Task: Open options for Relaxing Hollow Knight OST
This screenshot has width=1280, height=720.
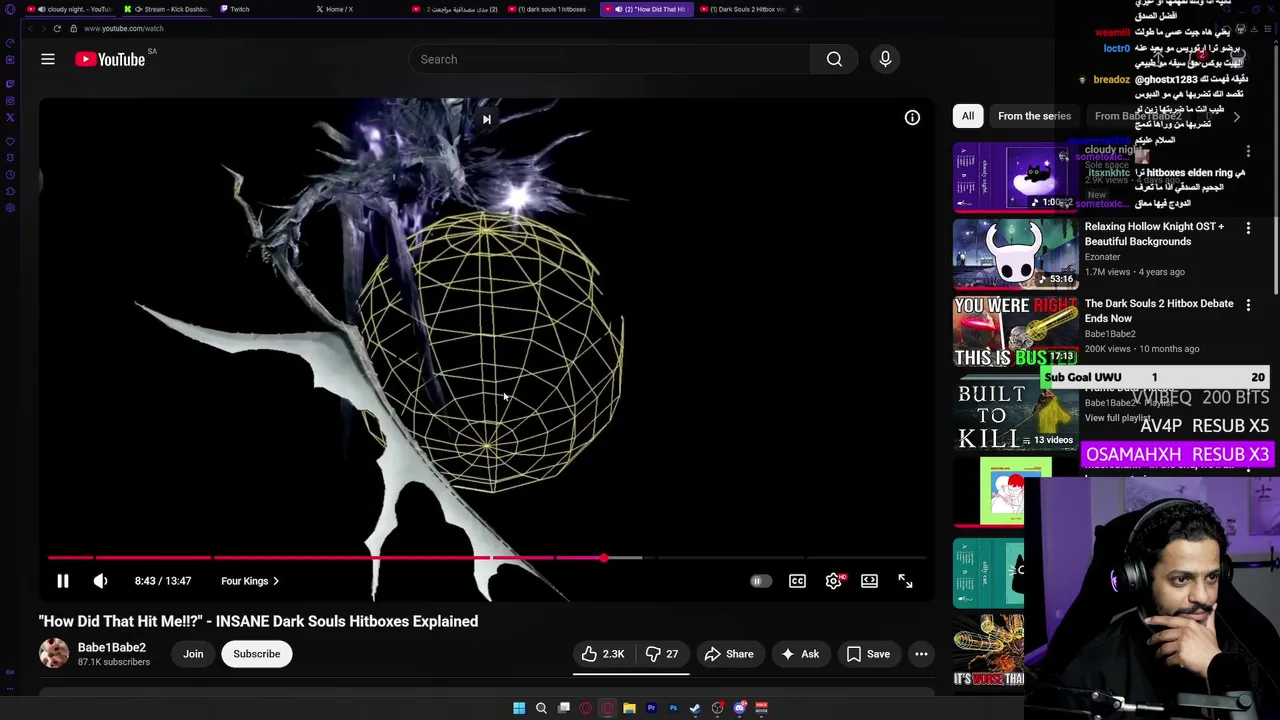Action: [1248, 229]
